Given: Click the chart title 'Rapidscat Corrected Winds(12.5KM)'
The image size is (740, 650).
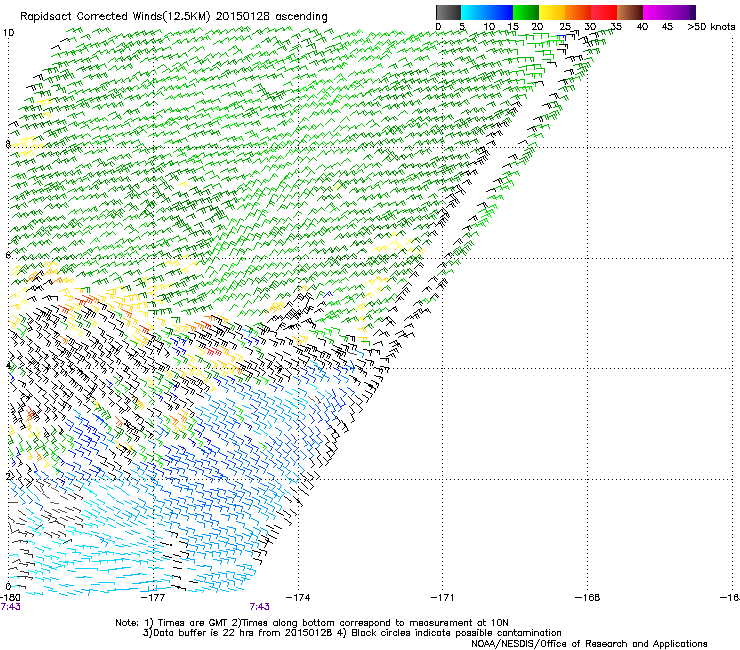Looking at the screenshot, I should click(x=115, y=17).
